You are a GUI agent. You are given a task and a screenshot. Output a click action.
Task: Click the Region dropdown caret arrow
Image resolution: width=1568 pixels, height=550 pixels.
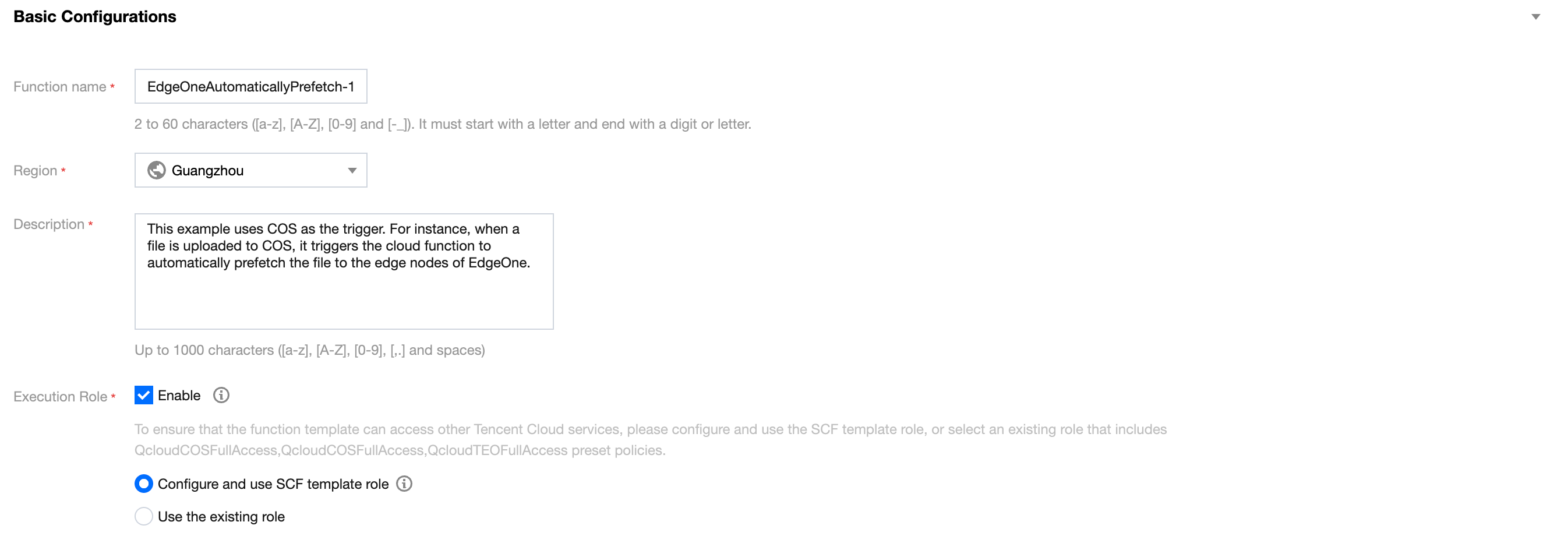[352, 171]
